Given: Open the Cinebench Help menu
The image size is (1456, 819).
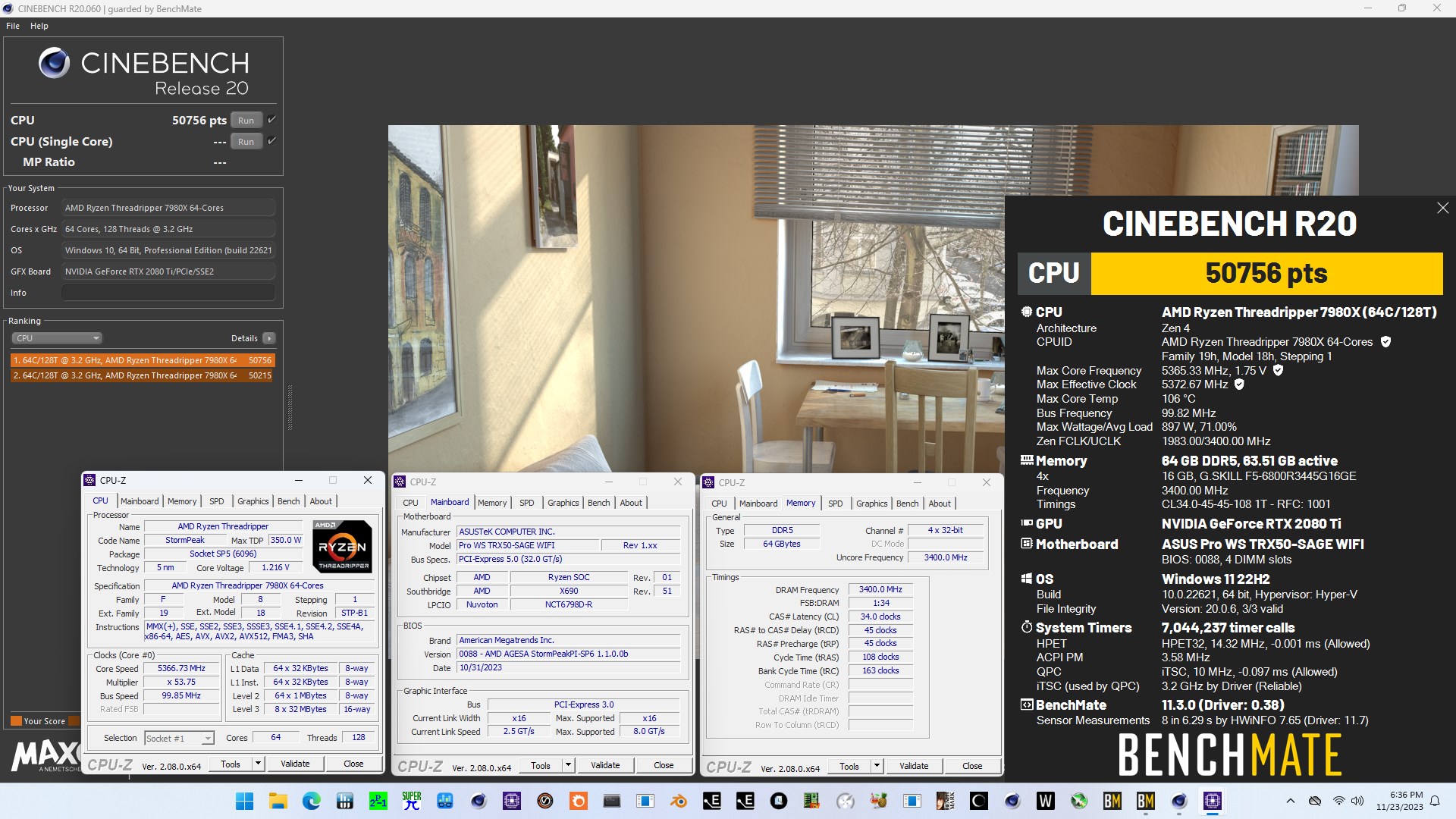Looking at the screenshot, I should click(39, 26).
